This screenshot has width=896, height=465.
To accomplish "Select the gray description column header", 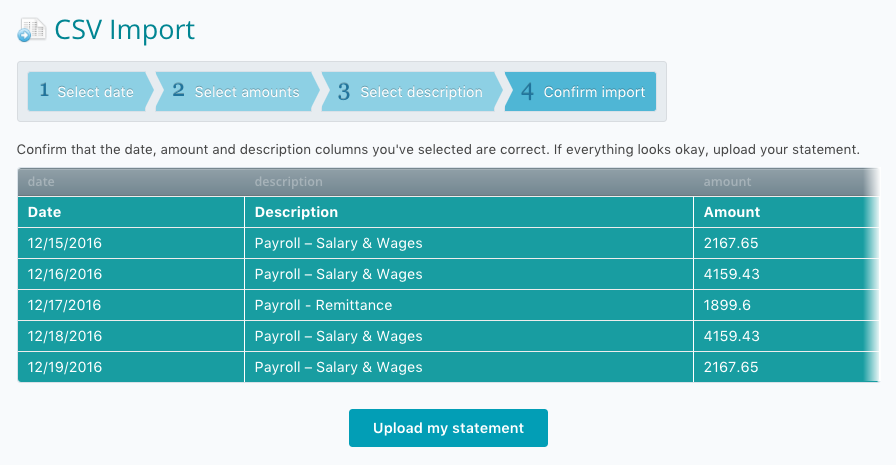I will [x=469, y=182].
